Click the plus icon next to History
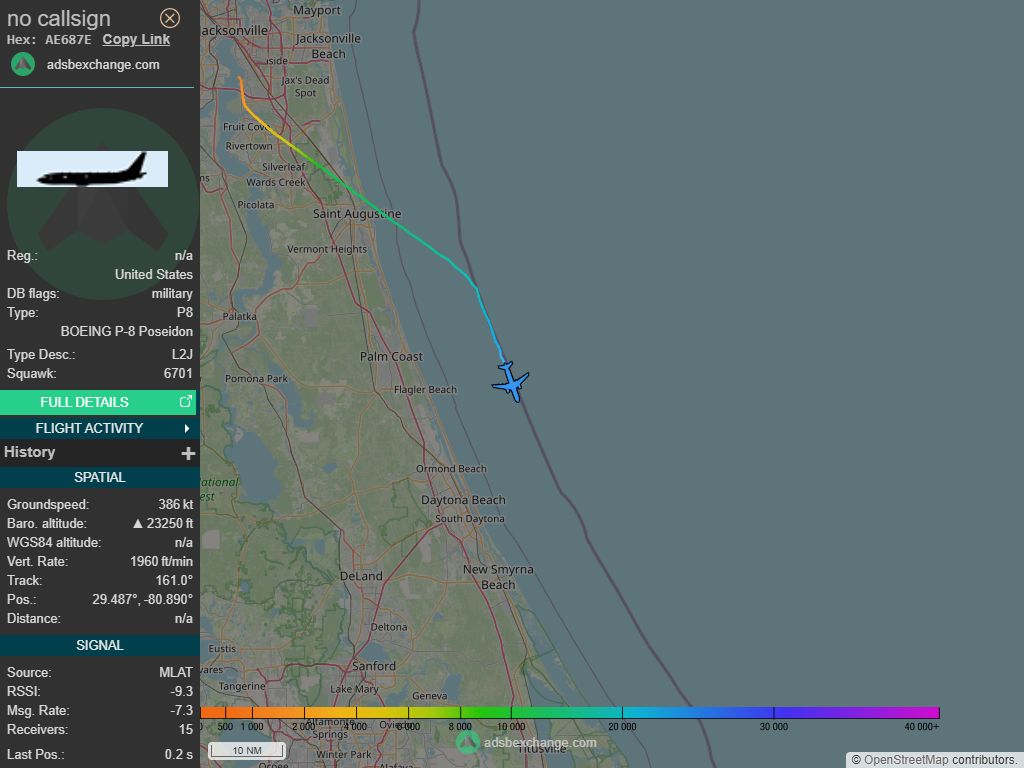Viewport: 1024px width, 768px height. coord(187,452)
